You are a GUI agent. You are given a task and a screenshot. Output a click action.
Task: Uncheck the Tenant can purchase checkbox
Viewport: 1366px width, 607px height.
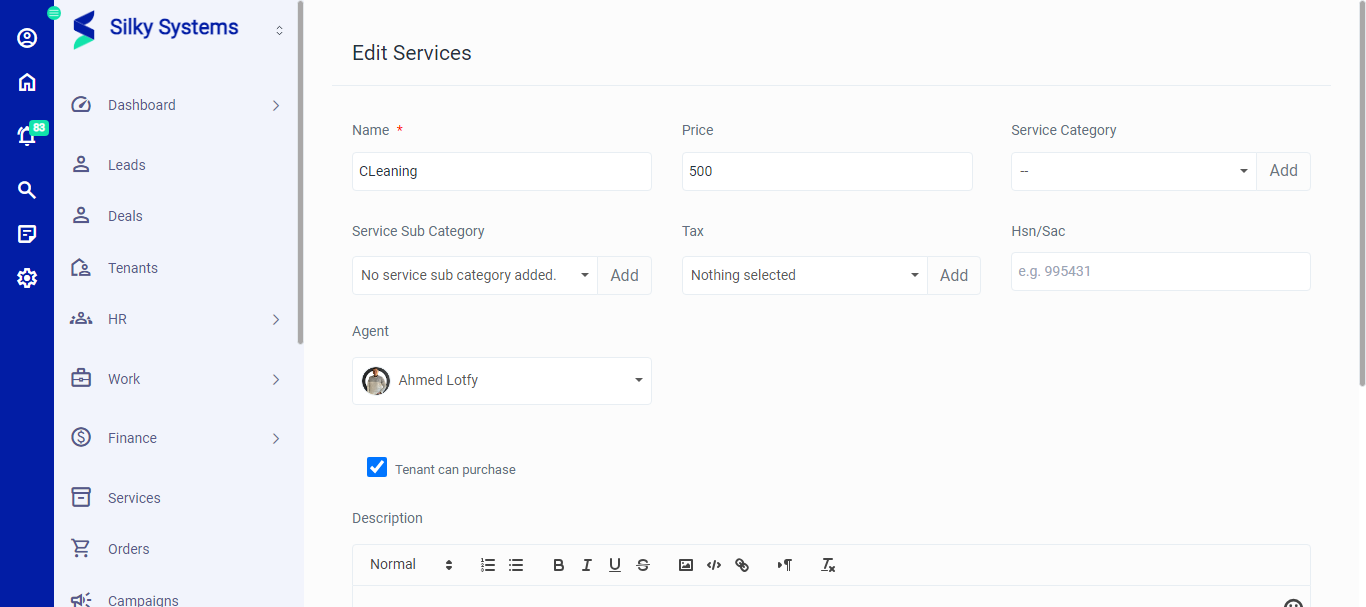(376, 467)
